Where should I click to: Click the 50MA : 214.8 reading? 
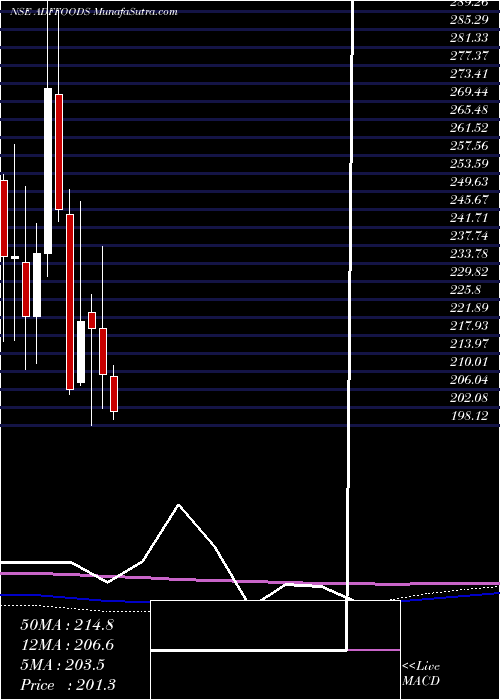(x=67, y=625)
